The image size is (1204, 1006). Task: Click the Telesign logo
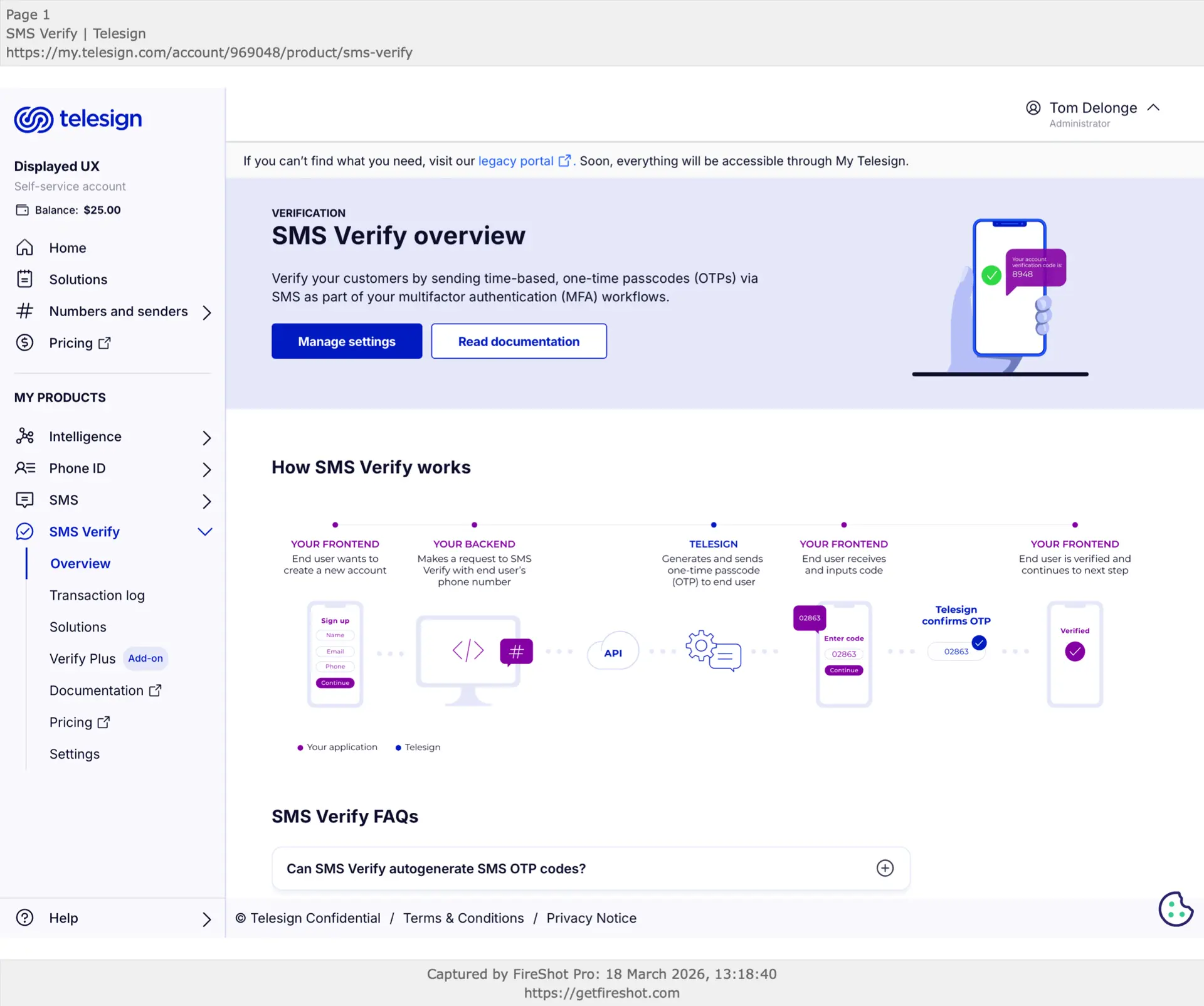78,119
